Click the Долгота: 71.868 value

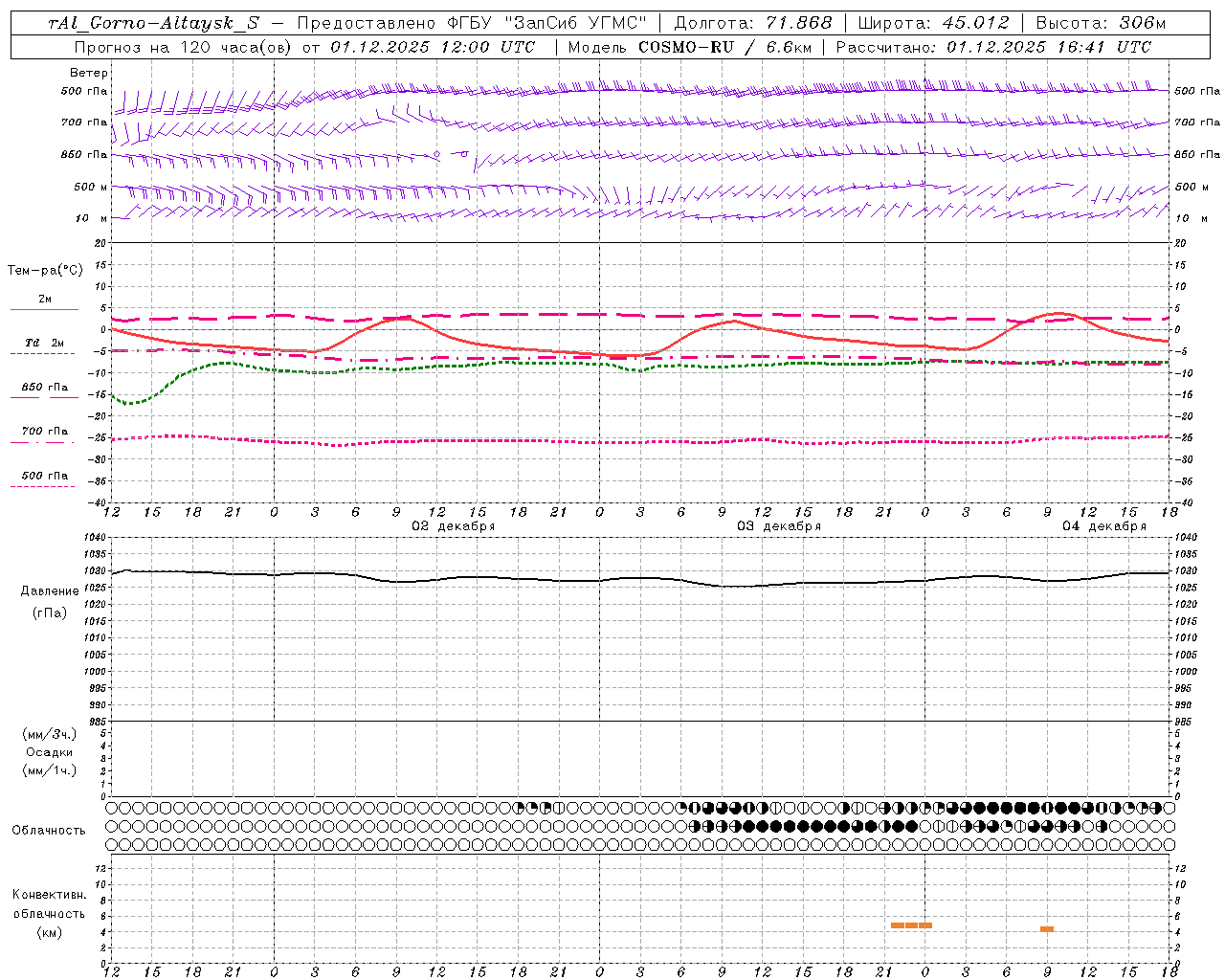(753, 23)
